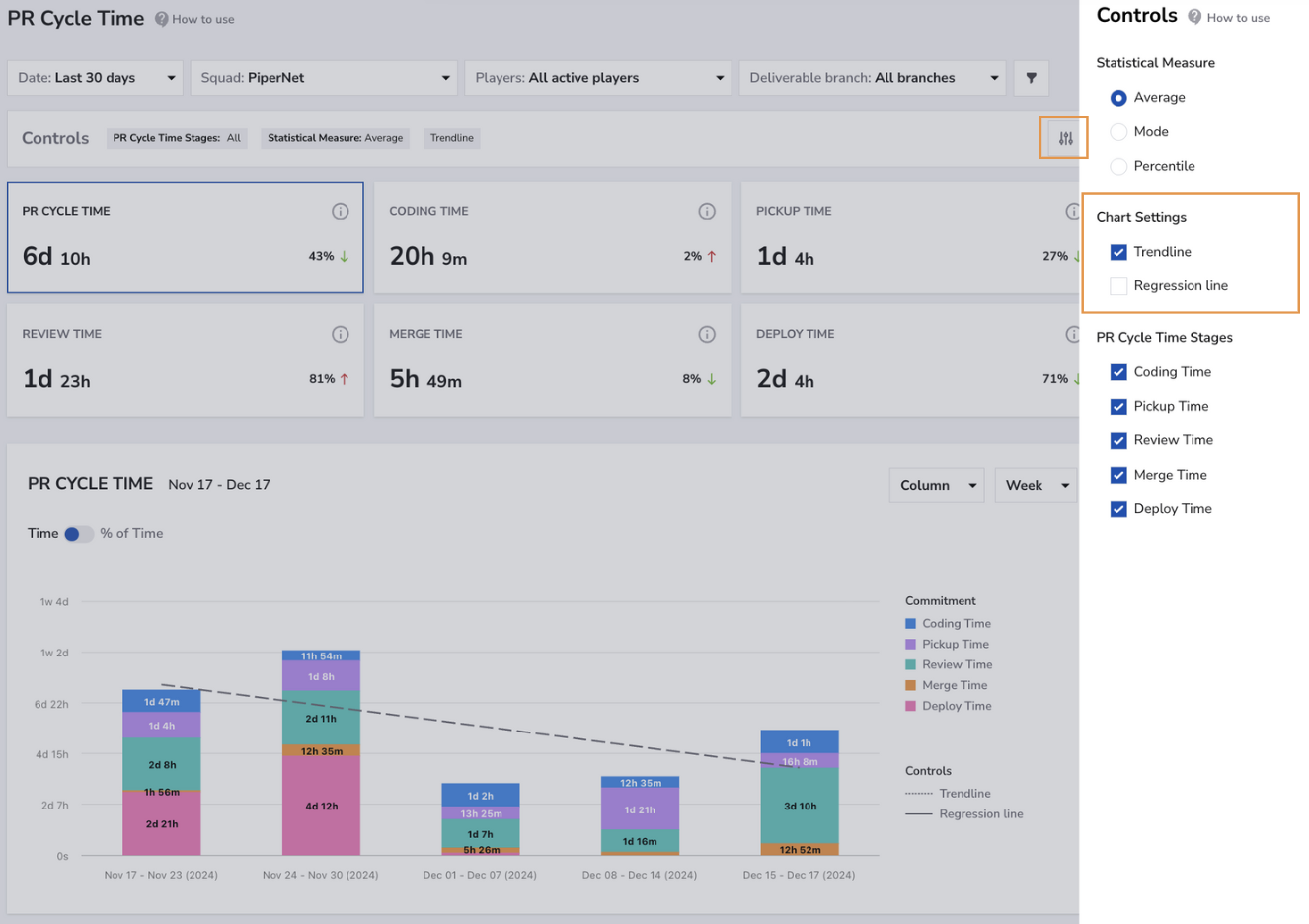Open the Week interval dropdown
1309x924 pixels.
point(1036,485)
